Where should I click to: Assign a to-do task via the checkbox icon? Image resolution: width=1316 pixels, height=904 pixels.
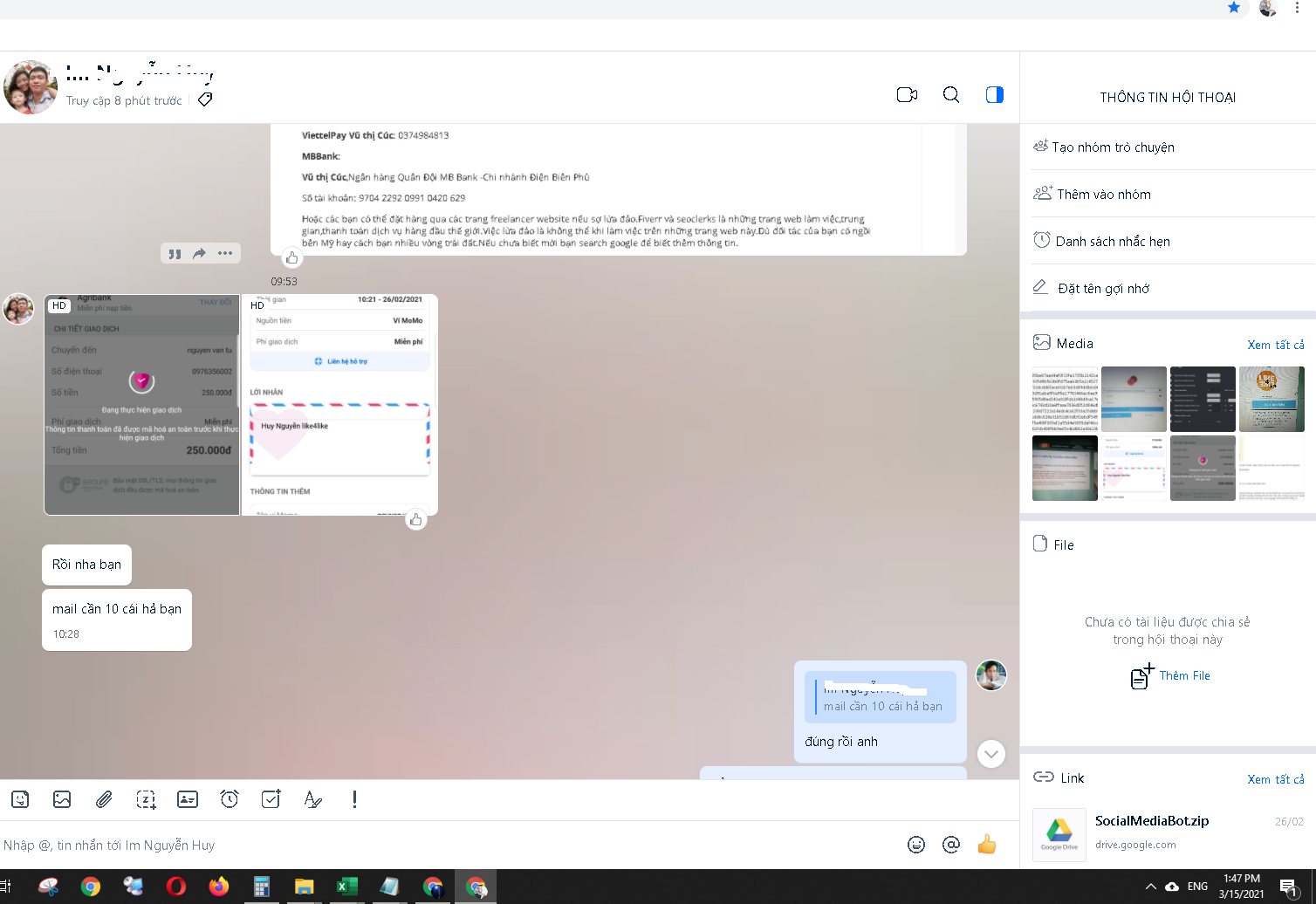coord(271,799)
